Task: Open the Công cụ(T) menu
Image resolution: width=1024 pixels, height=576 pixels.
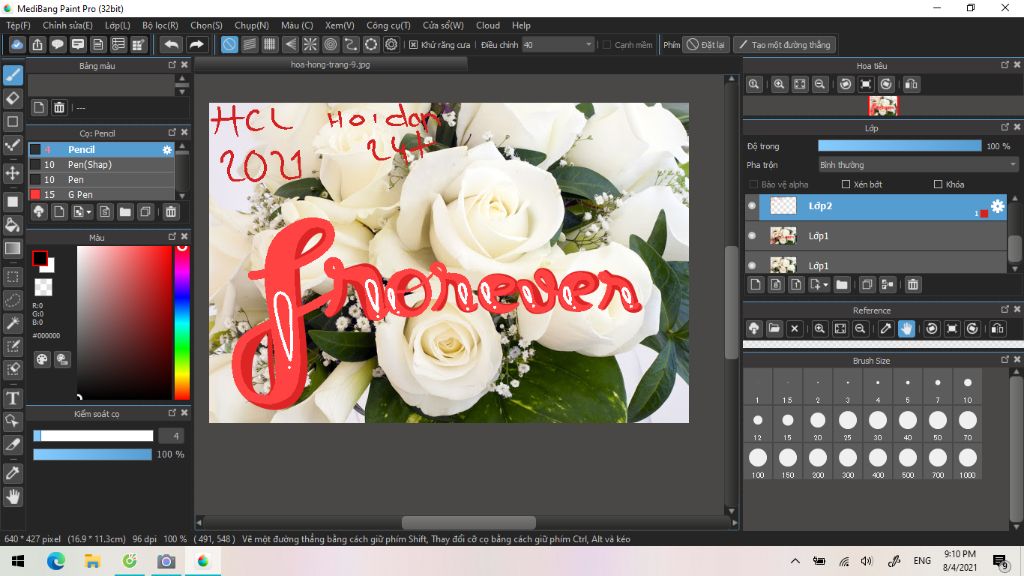Action: [x=388, y=25]
